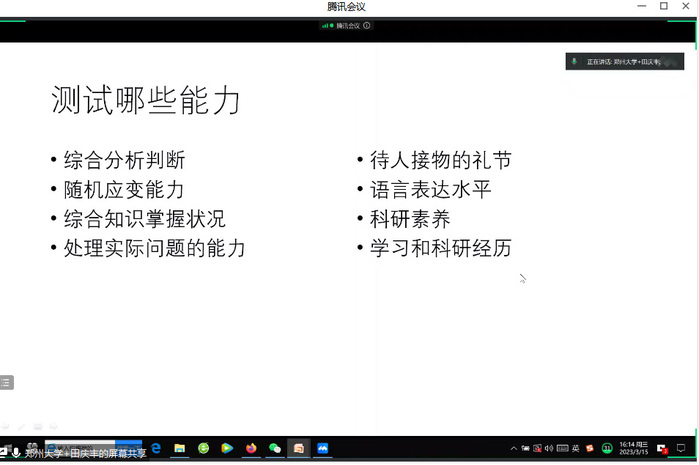Image resolution: width=699 pixels, height=465 pixels.
Task: Mute system volume via the speaker tray icon
Action: [549, 449]
